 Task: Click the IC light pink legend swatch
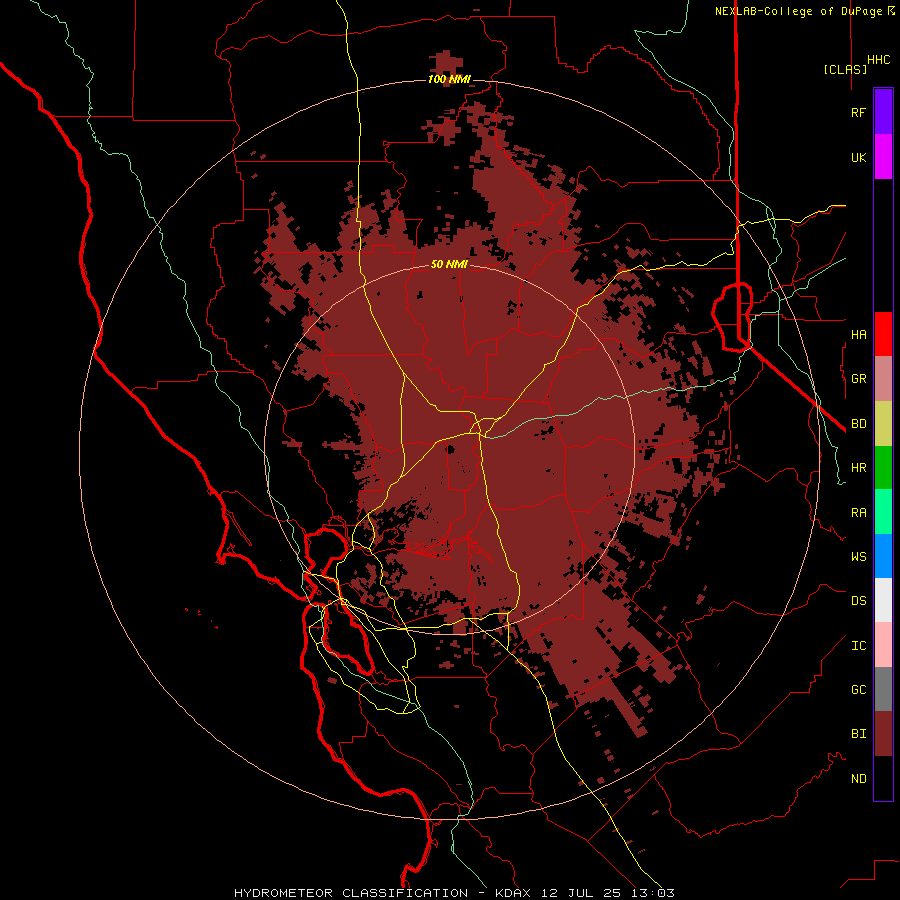coord(883,645)
